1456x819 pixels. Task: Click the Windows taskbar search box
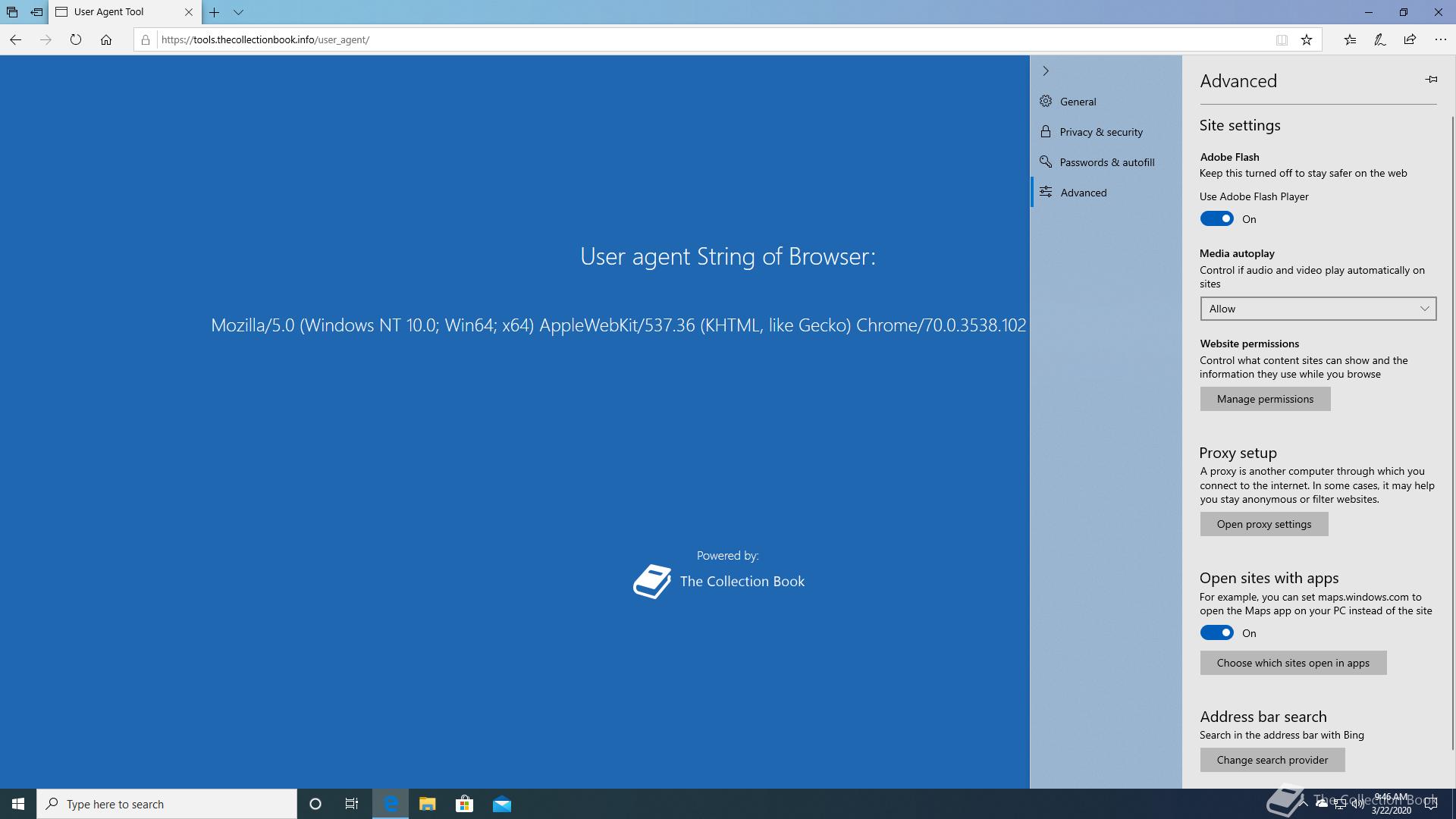pyautogui.click(x=167, y=804)
